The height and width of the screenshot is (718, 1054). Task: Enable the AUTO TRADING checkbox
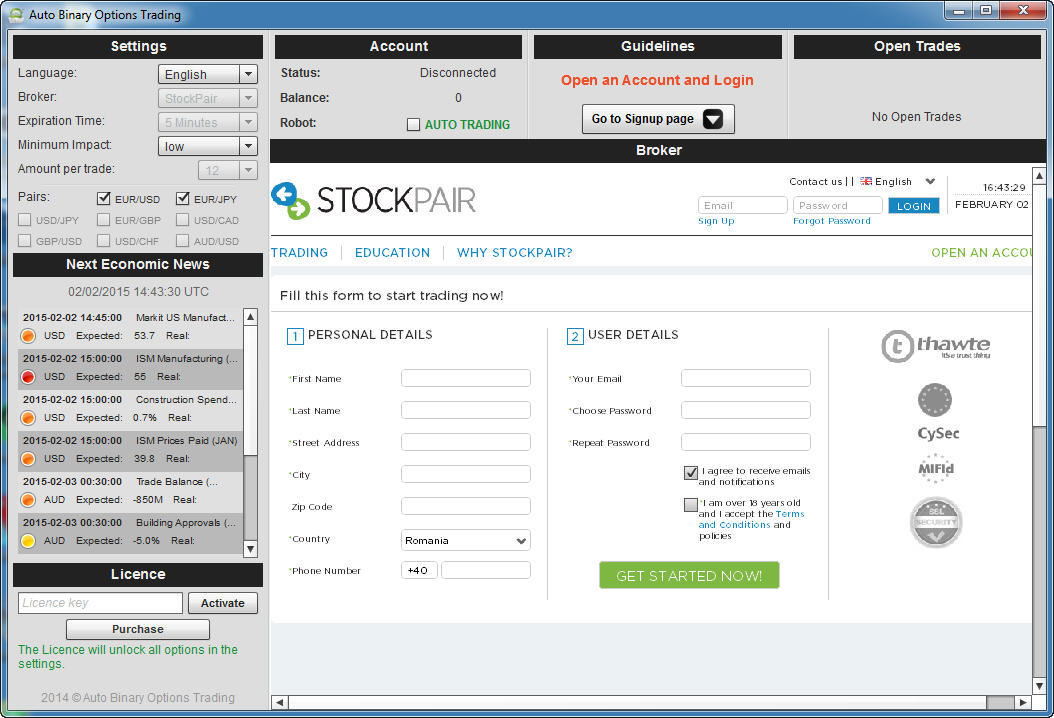[x=413, y=125]
